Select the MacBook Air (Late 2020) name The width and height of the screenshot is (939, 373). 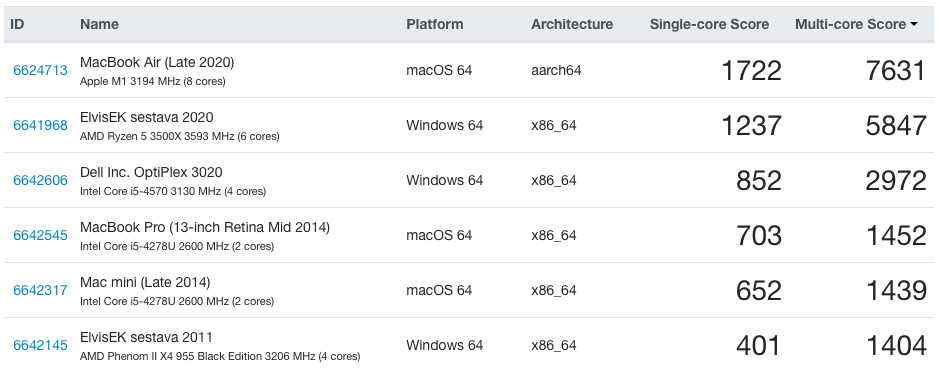pyautogui.click(x=157, y=62)
